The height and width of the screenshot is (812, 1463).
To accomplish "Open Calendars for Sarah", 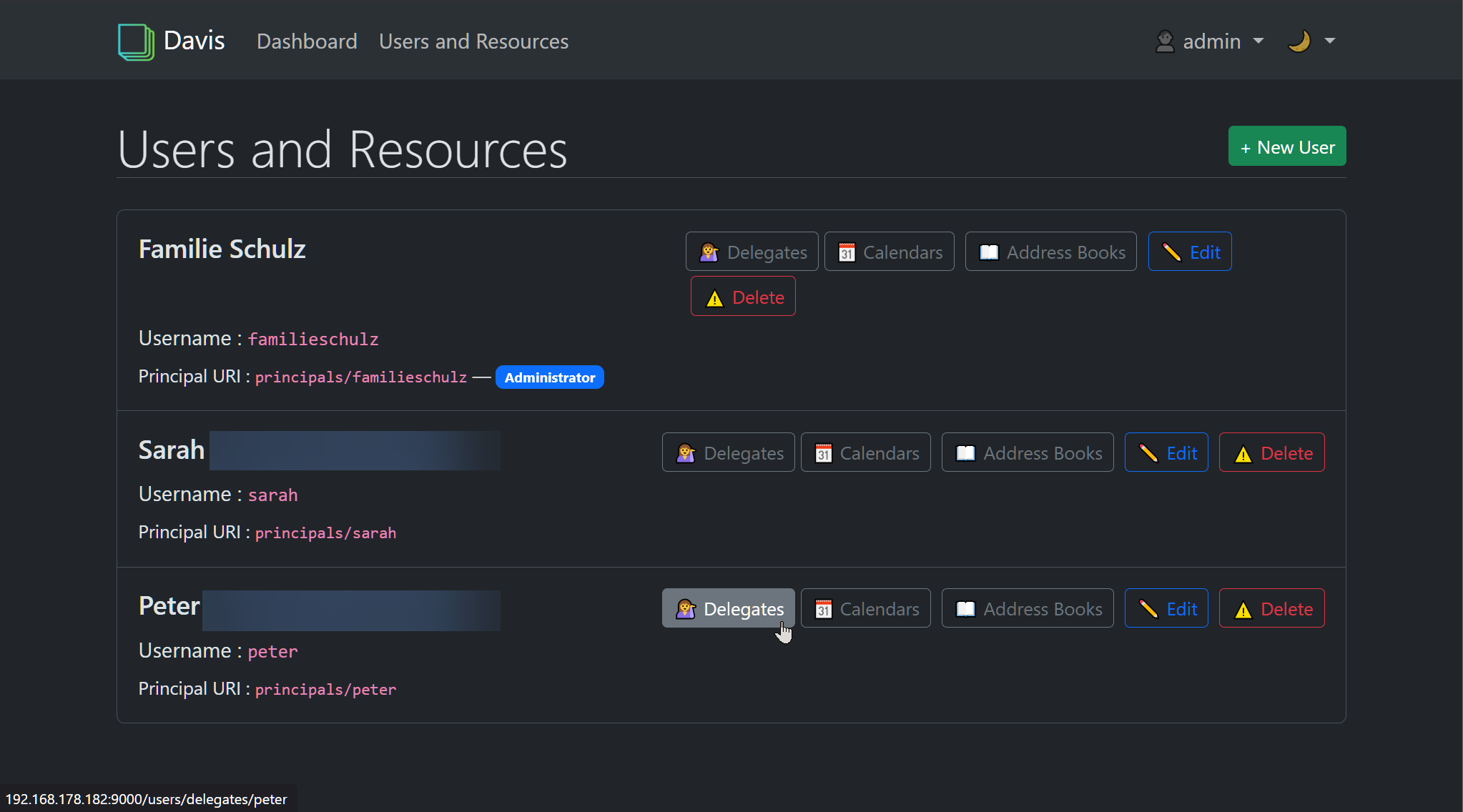I will (x=865, y=452).
